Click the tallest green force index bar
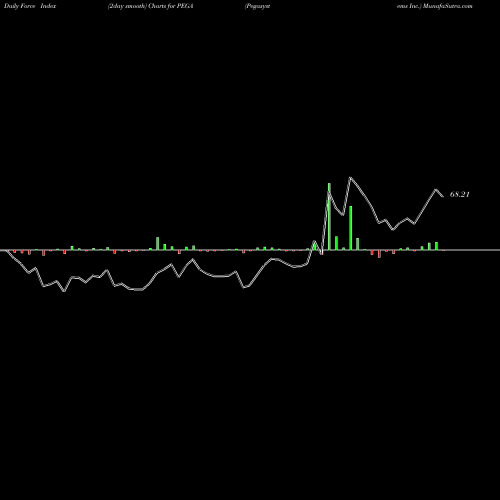The image size is (500, 500). [329, 216]
